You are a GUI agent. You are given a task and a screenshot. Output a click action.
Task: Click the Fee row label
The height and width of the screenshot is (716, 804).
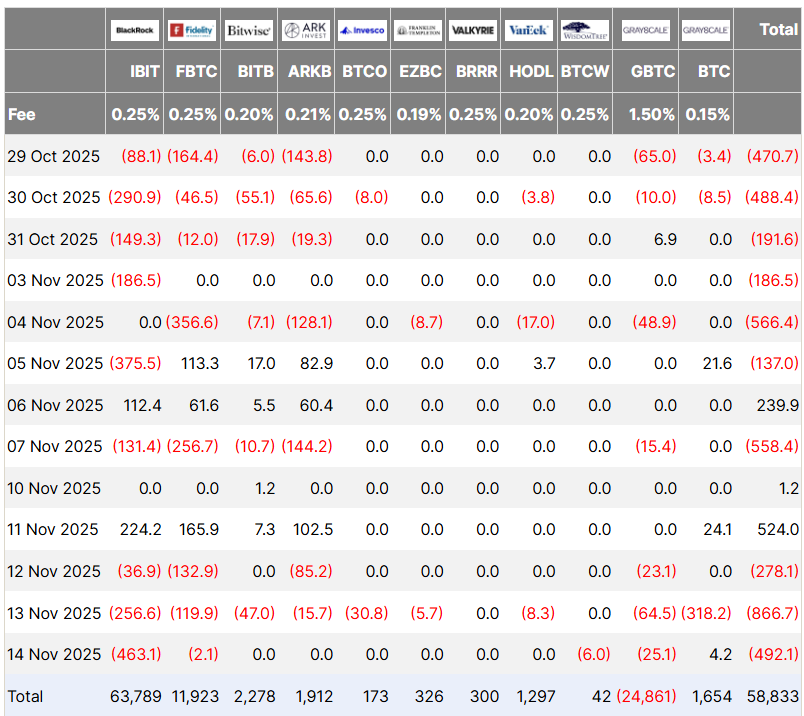coord(22,114)
